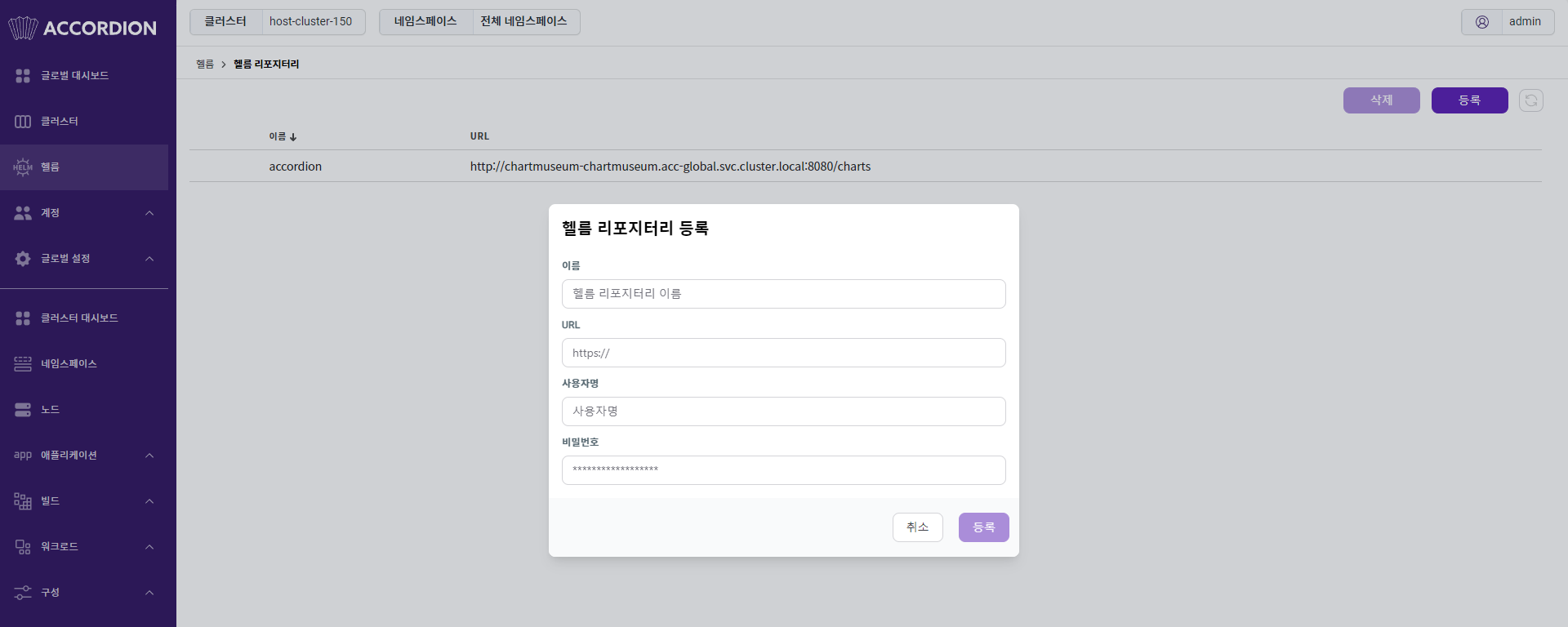Viewport: 1568px width, 627px height.
Task: Click the top 등록 button
Action: click(x=1470, y=100)
